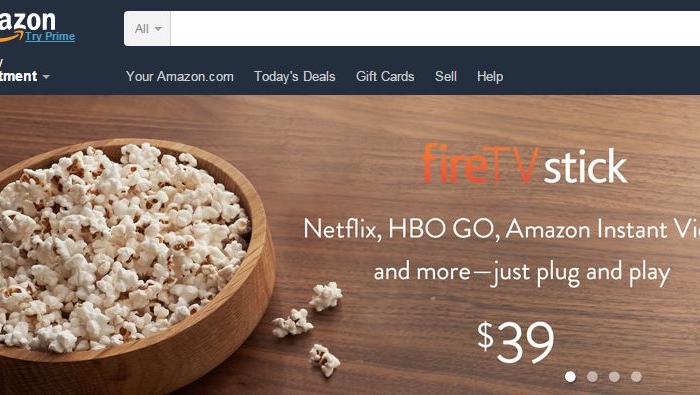Click the Netflix, HBO GO banner text
This screenshot has width=700, height=395.
pyautogui.click(x=501, y=229)
